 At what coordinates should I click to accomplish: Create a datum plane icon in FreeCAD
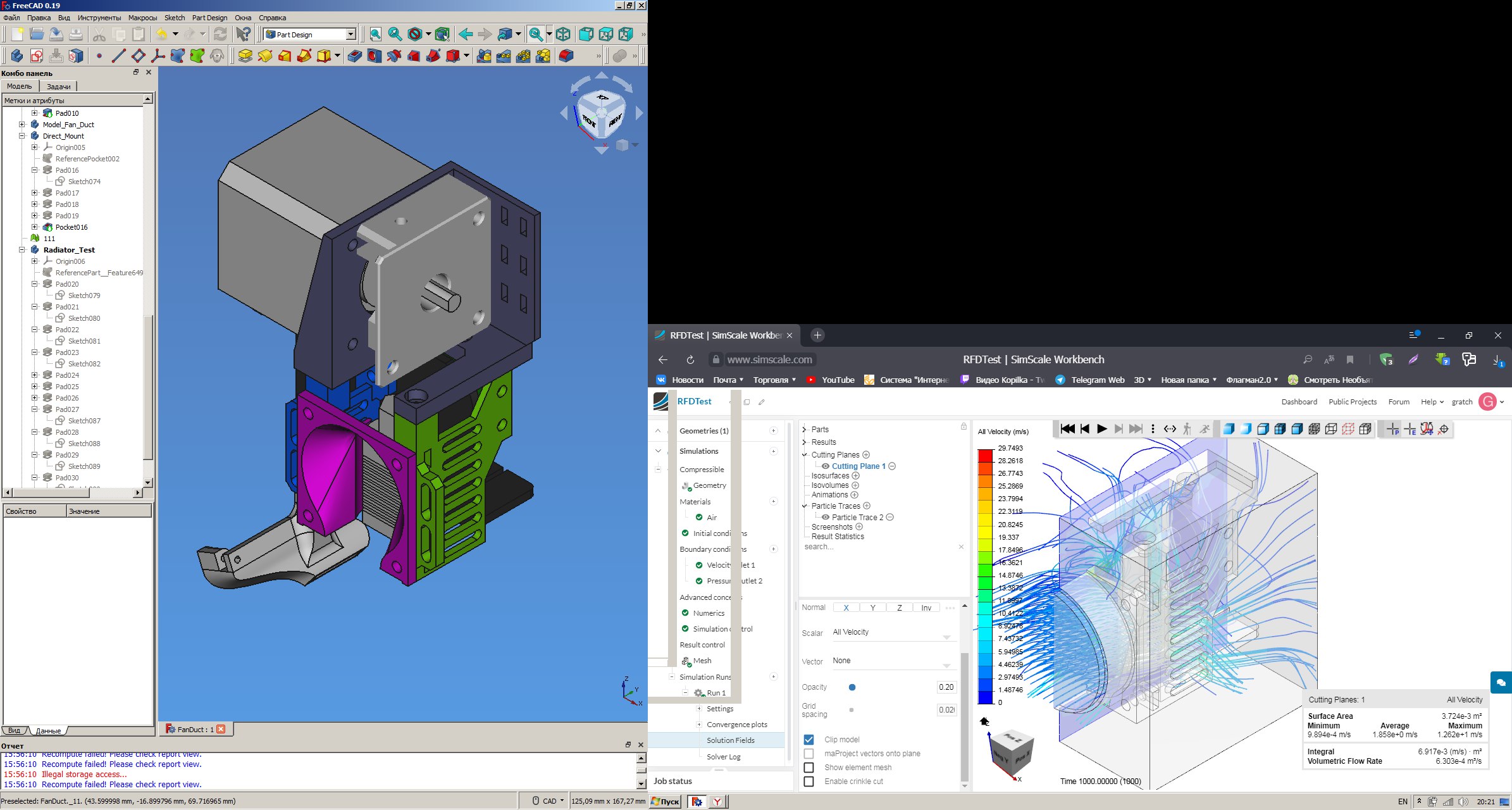[138, 56]
